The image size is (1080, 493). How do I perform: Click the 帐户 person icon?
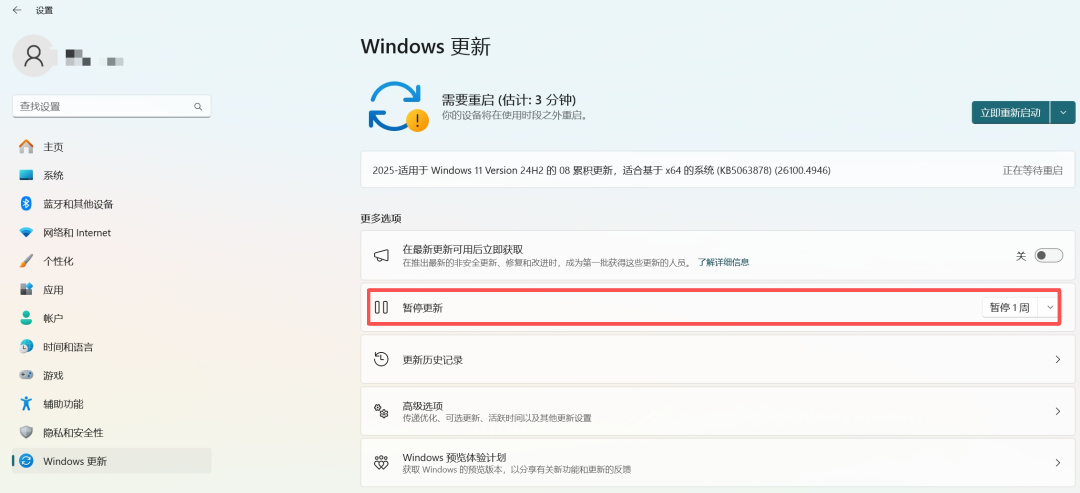[x=26, y=318]
